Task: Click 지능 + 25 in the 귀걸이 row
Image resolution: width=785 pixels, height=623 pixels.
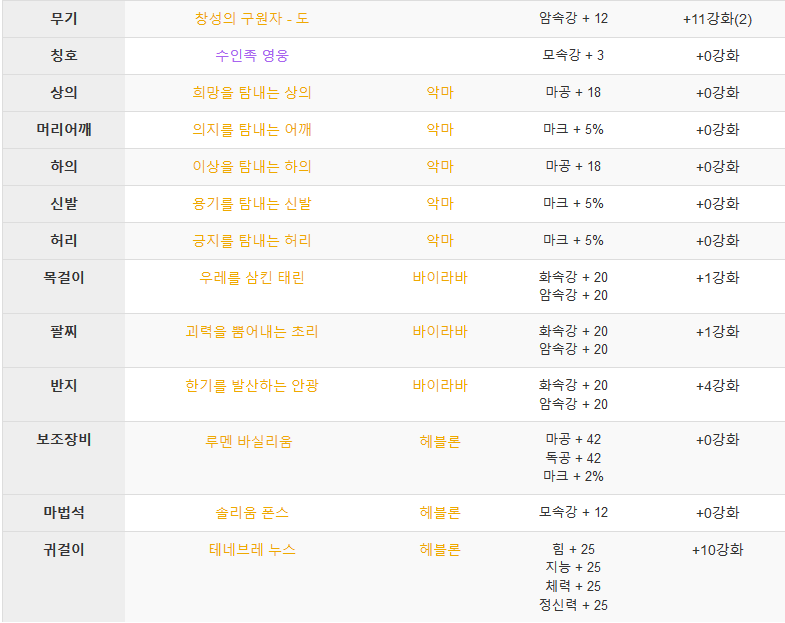Action: coord(573,567)
